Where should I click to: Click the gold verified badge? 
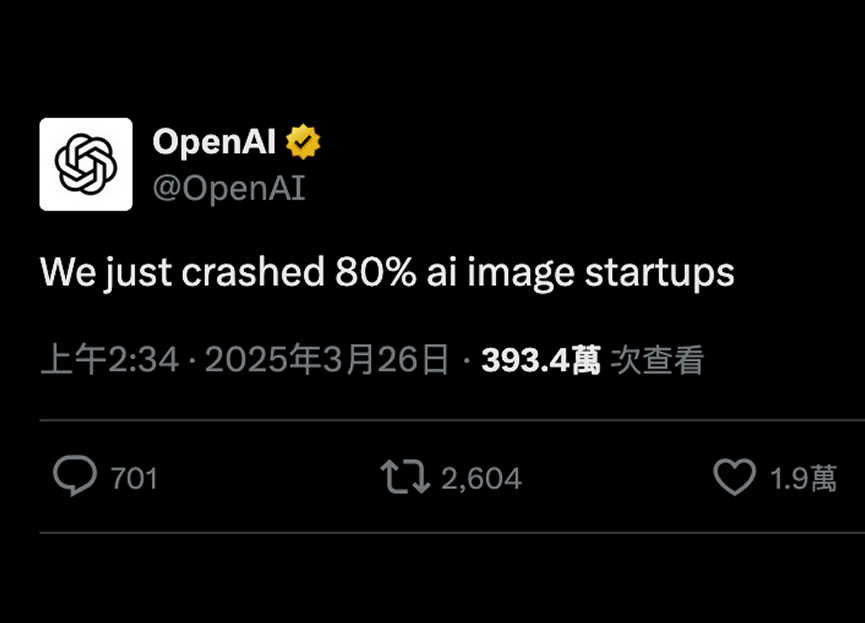303,143
